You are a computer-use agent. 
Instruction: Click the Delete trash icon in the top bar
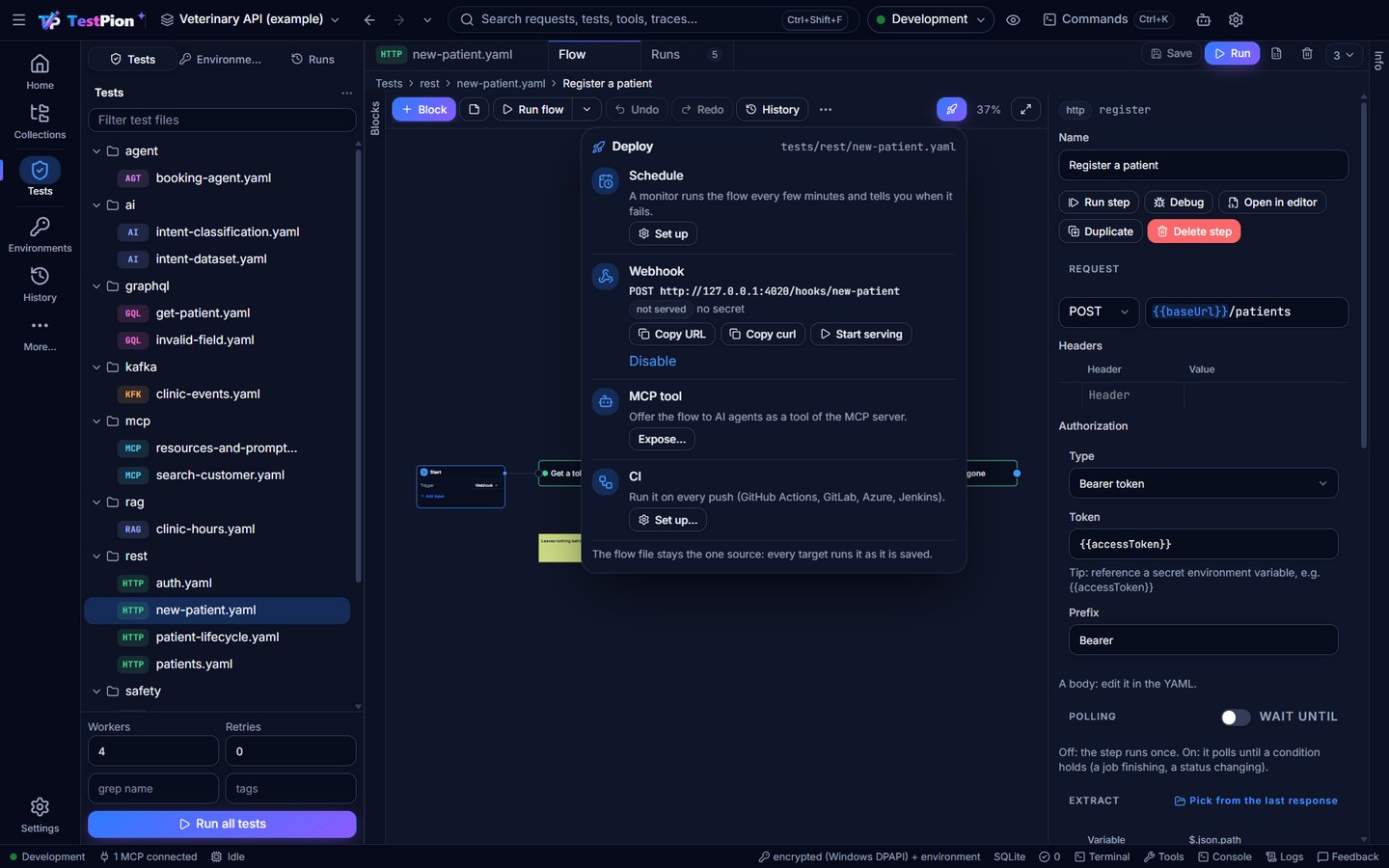[1307, 54]
